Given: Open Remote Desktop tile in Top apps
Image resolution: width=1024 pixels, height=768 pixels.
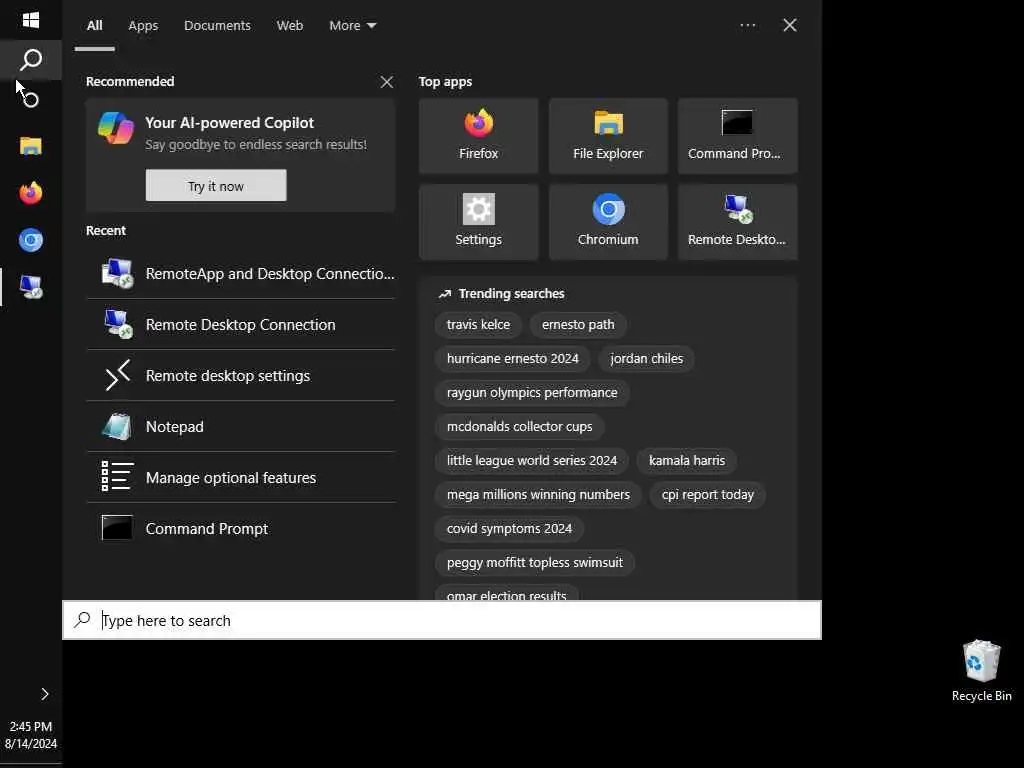Looking at the screenshot, I should point(737,222).
